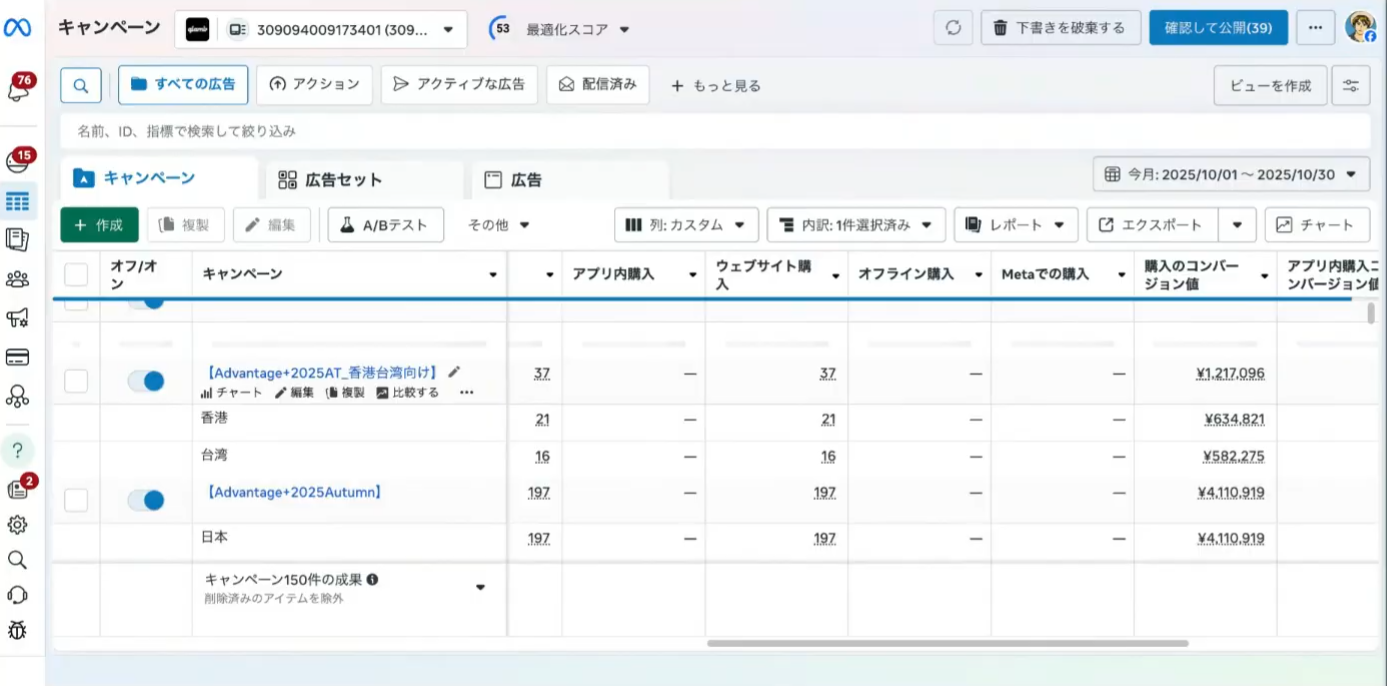The height and width of the screenshot is (686, 1387).
Task: Click the magnifier search icon button
Action: click(81, 85)
